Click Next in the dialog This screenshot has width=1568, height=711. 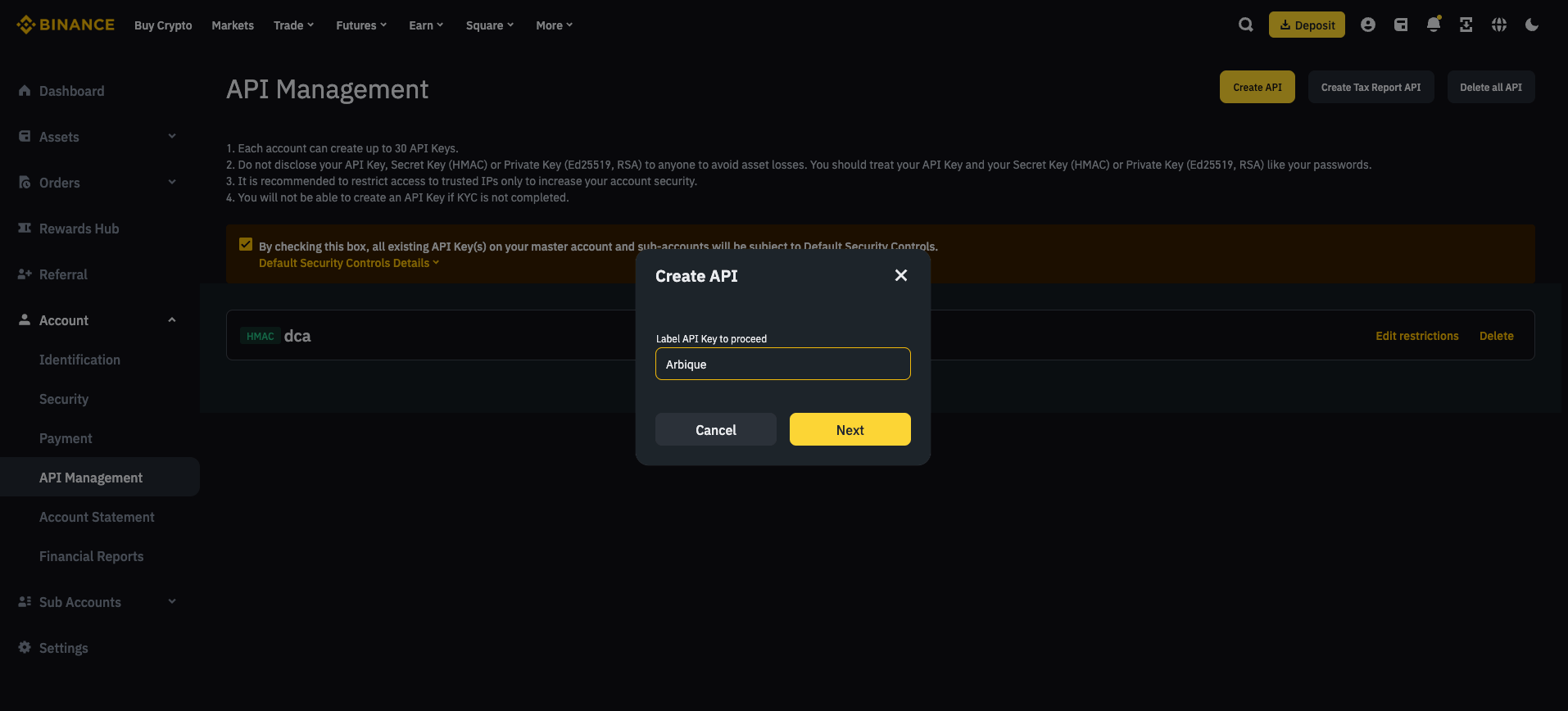tap(850, 429)
